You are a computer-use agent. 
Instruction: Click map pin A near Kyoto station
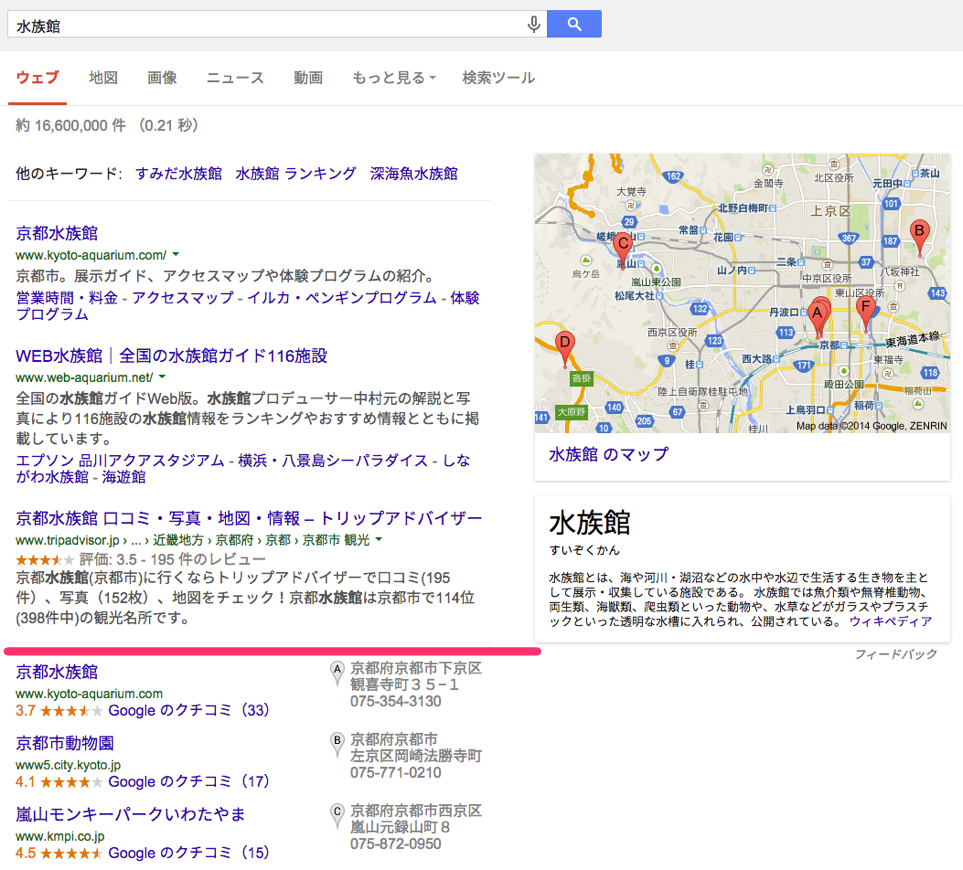(x=817, y=317)
